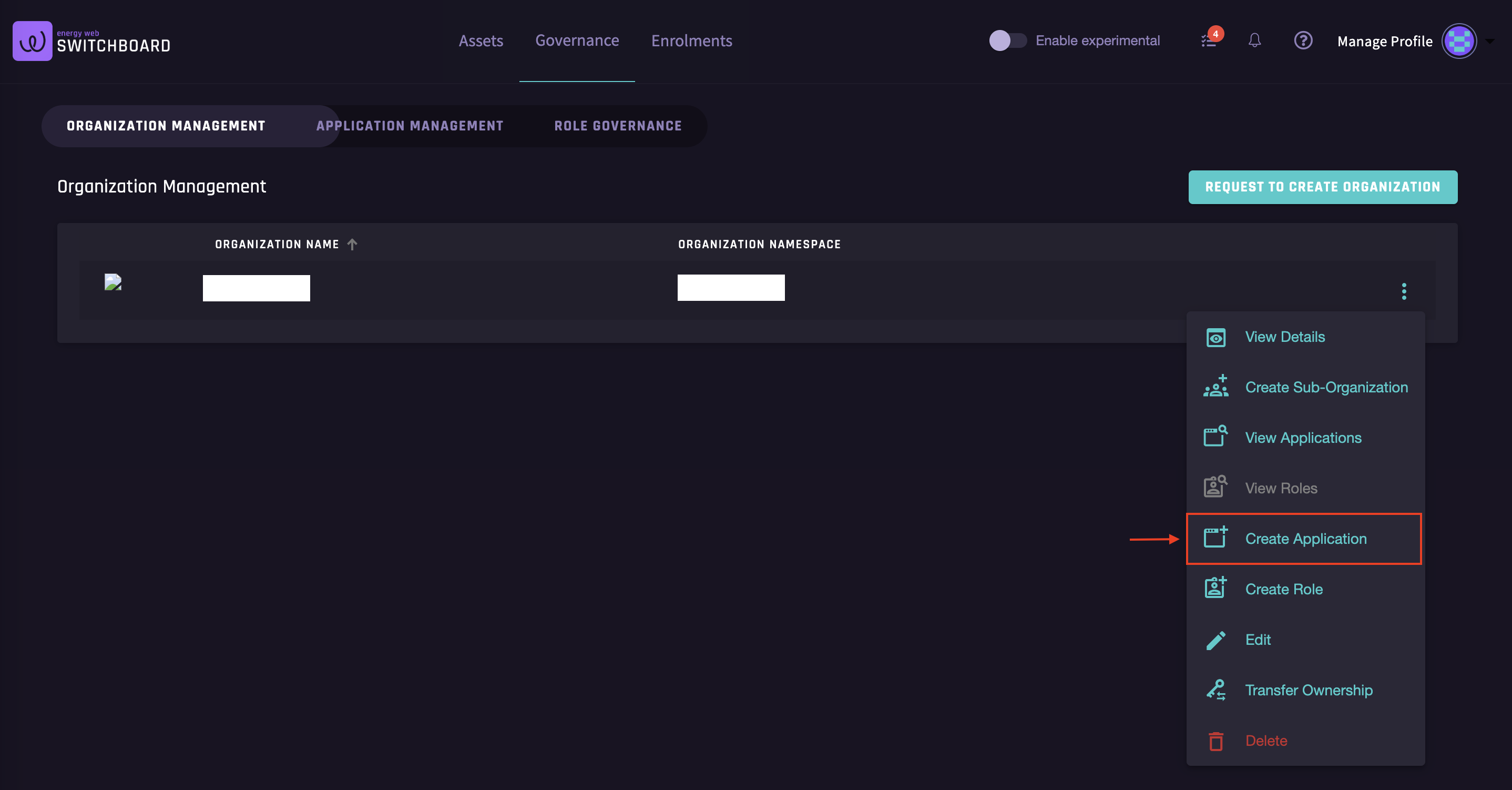This screenshot has height=790, width=1512.
Task: Click the Transfer Ownership key icon
Action: [x=1215, y=690]
